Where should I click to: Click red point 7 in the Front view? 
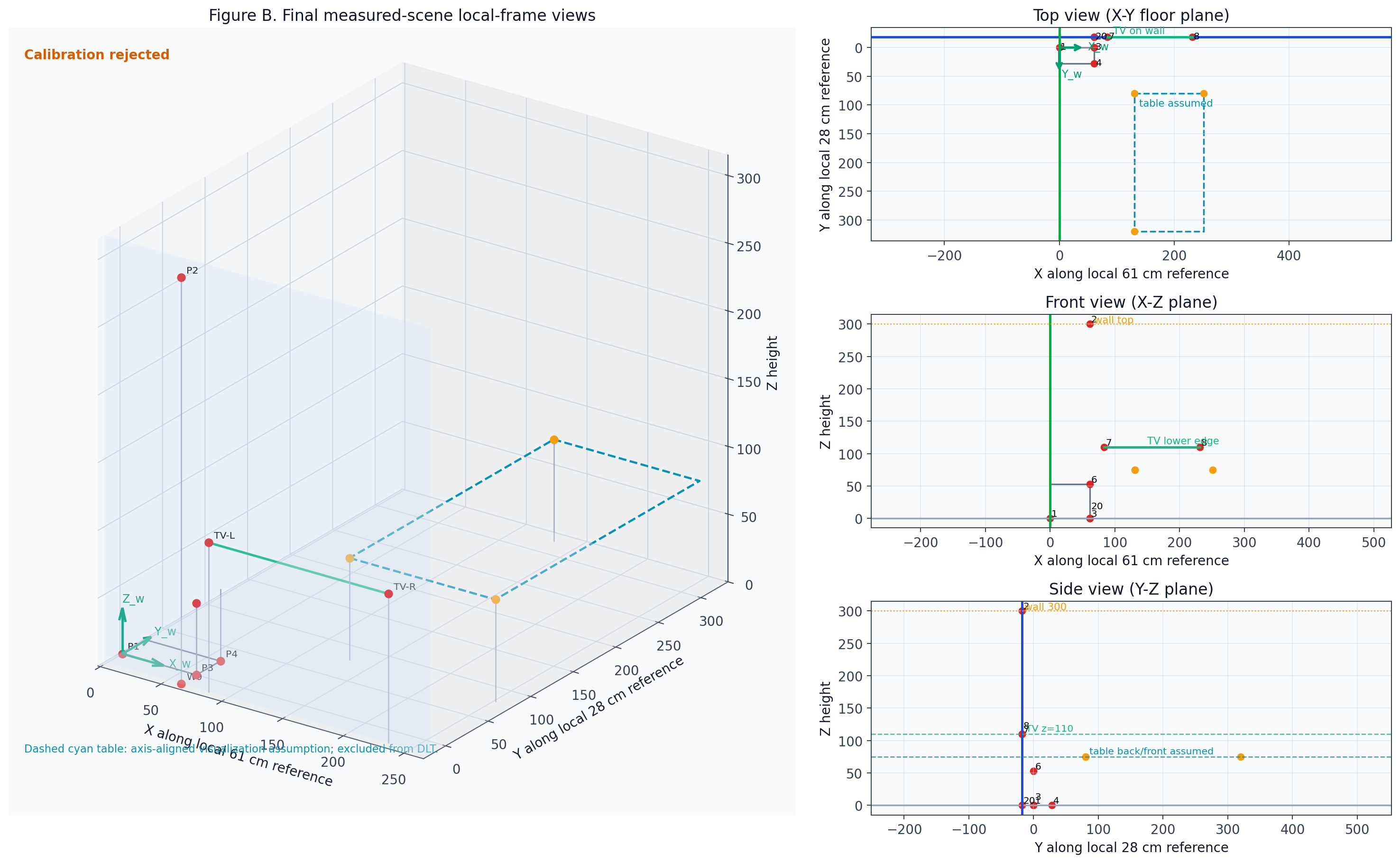point(1105,448)
